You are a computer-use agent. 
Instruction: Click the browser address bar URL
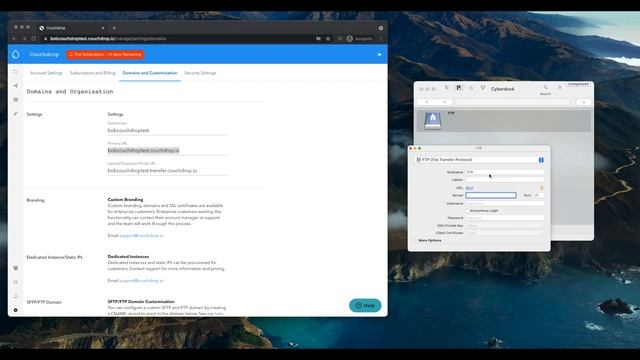pyautogui.click(x=108, y=39)
